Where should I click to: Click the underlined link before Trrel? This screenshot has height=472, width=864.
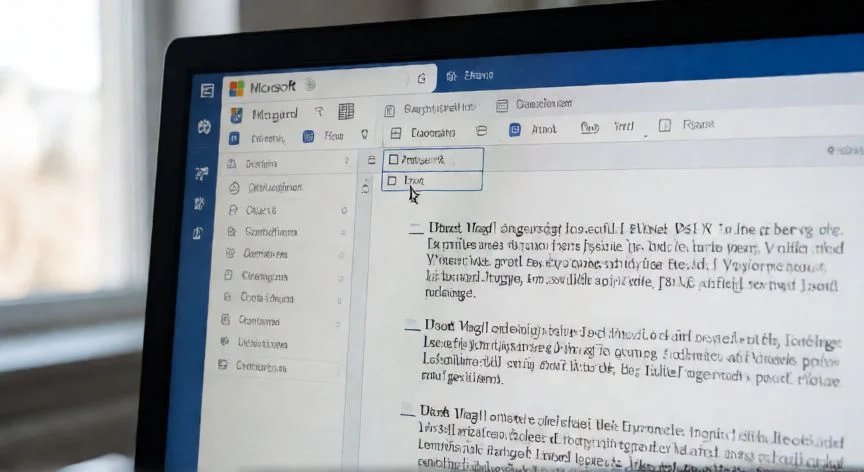[590, 128]
